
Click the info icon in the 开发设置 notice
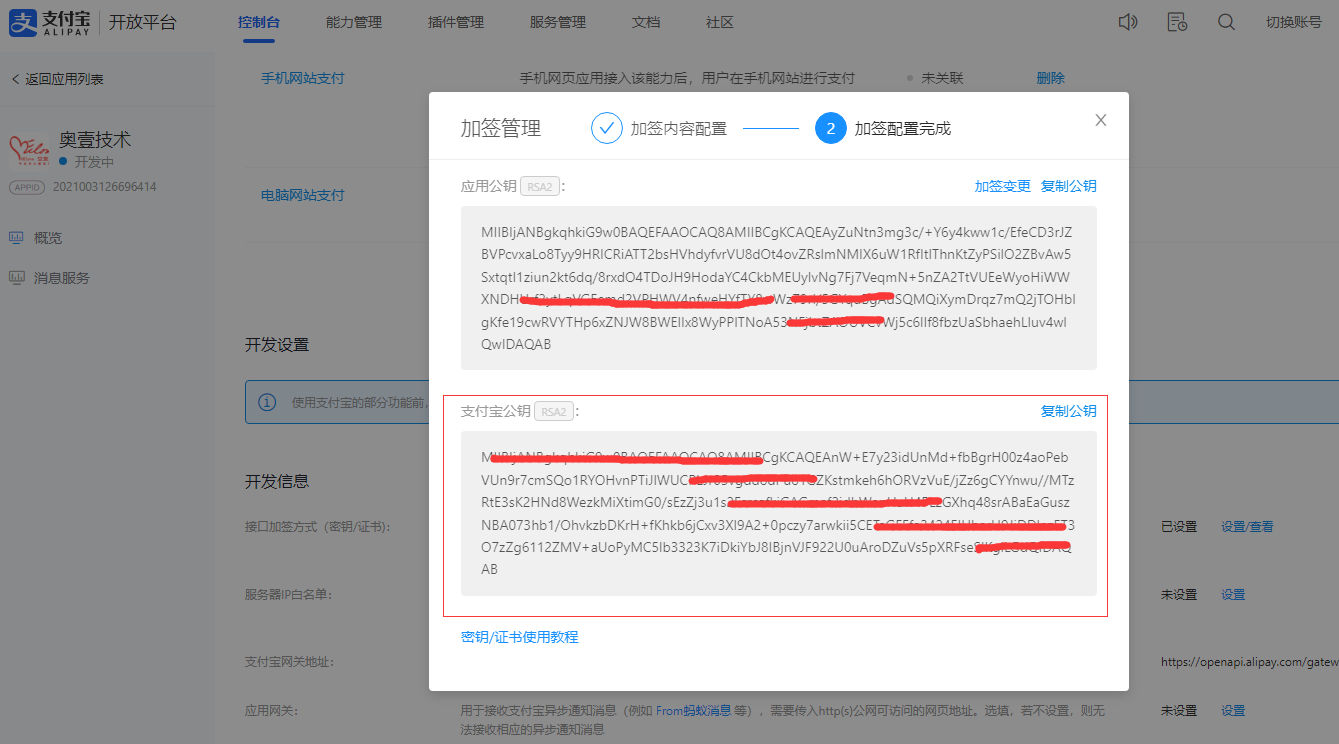[267, 402]
